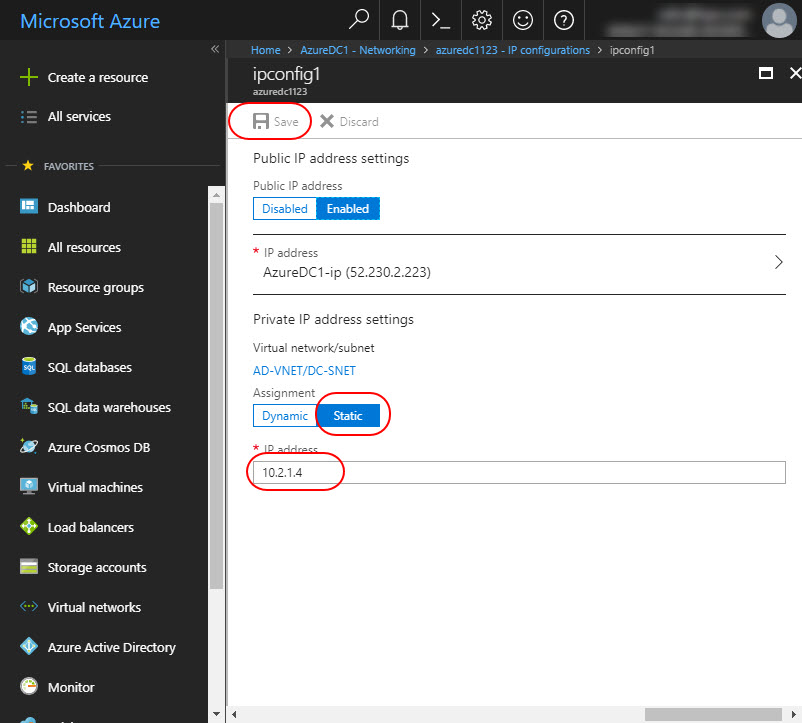This screenshot has width=802, height=723.
Task: Go to AzureDC1 - Networking breadcrumb
Action: click(358, 50)
